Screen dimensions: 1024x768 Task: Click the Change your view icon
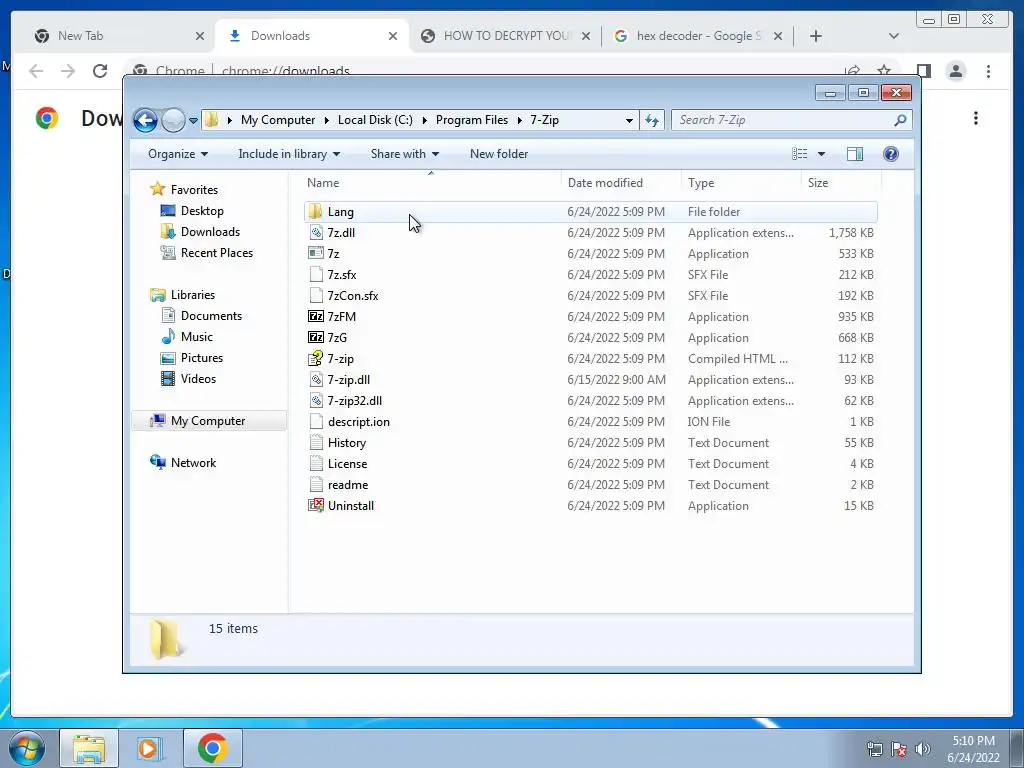pyautogui.click(x=799, y=154)
